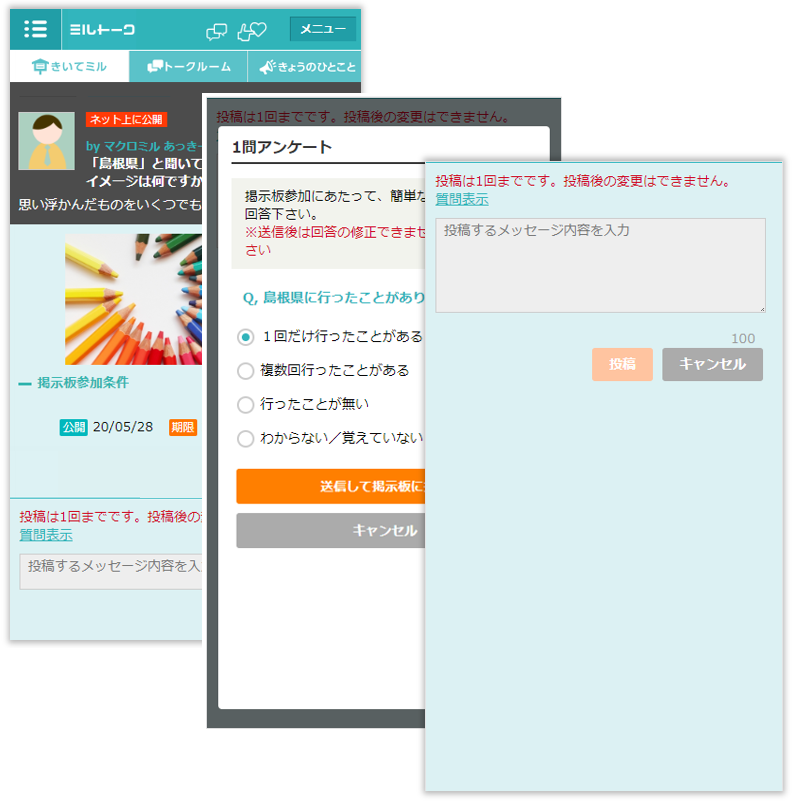Choose the 行ったことが無い radio option

[x=246, y=405]
